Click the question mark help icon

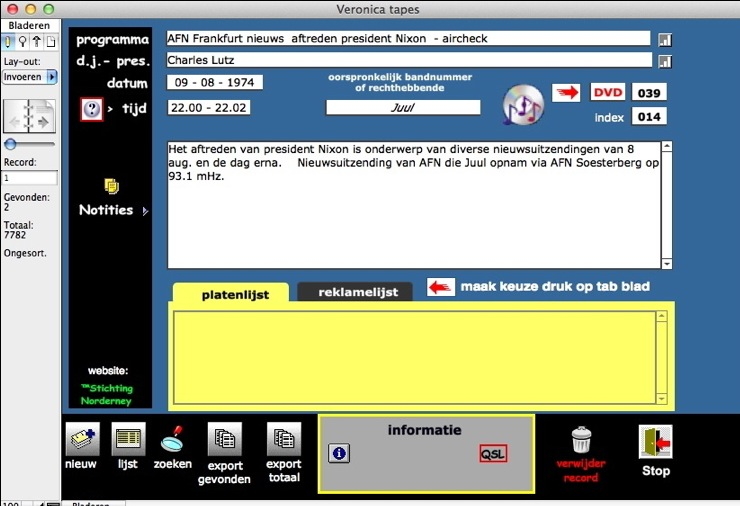pos(92,109)
